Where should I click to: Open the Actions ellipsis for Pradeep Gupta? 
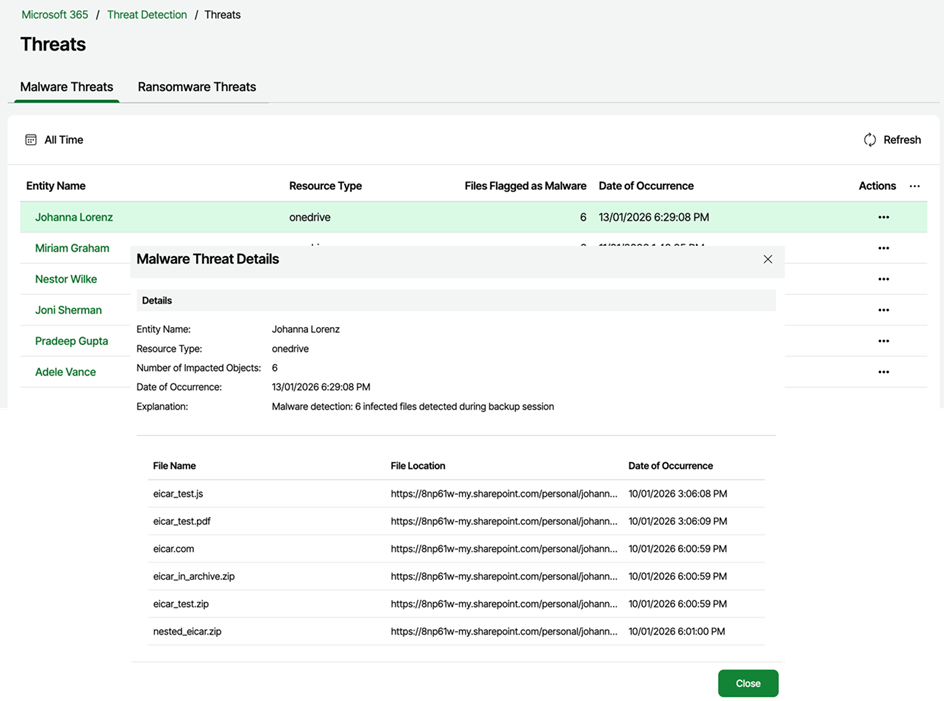tap(883, 340)
